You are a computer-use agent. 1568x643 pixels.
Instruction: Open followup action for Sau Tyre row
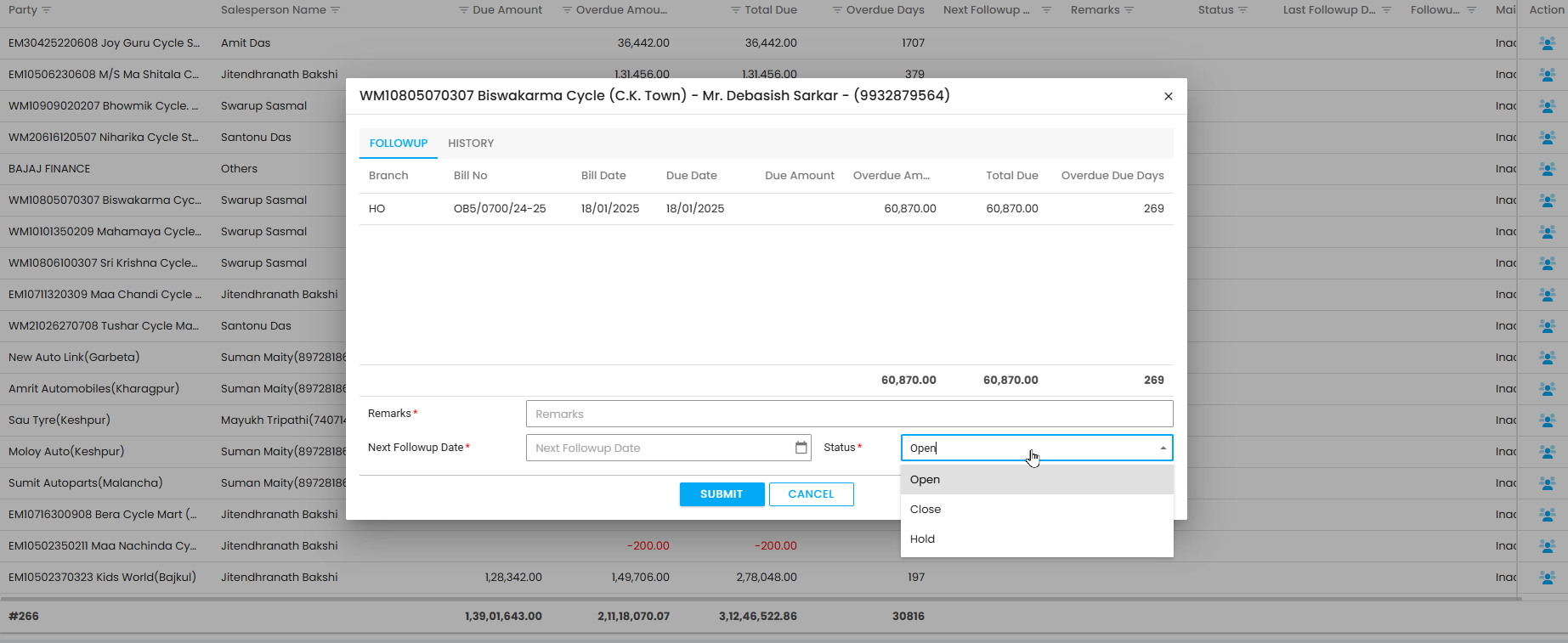[1548, 420]
